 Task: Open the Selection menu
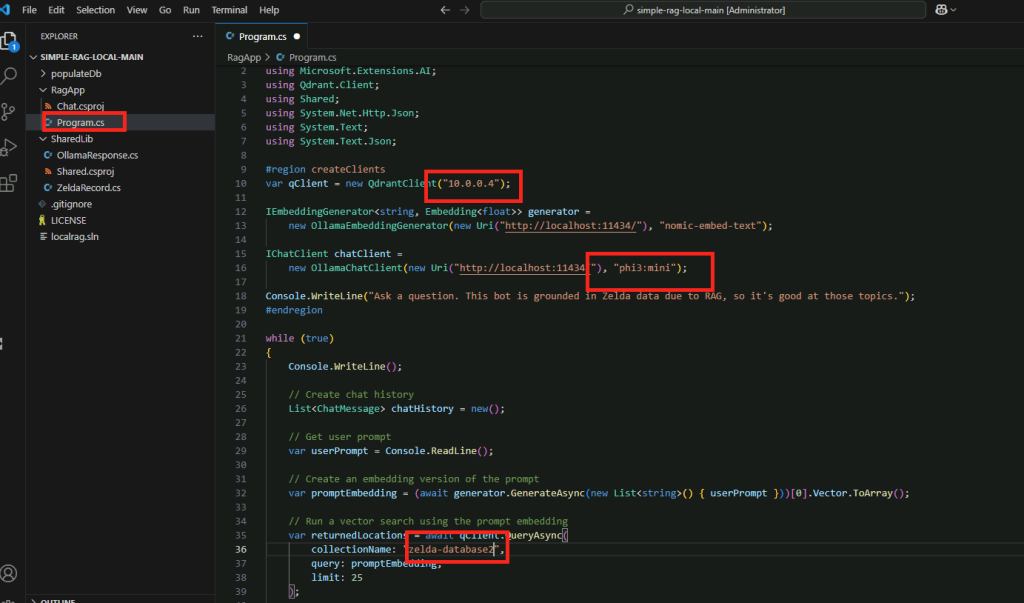pos(95,10)
